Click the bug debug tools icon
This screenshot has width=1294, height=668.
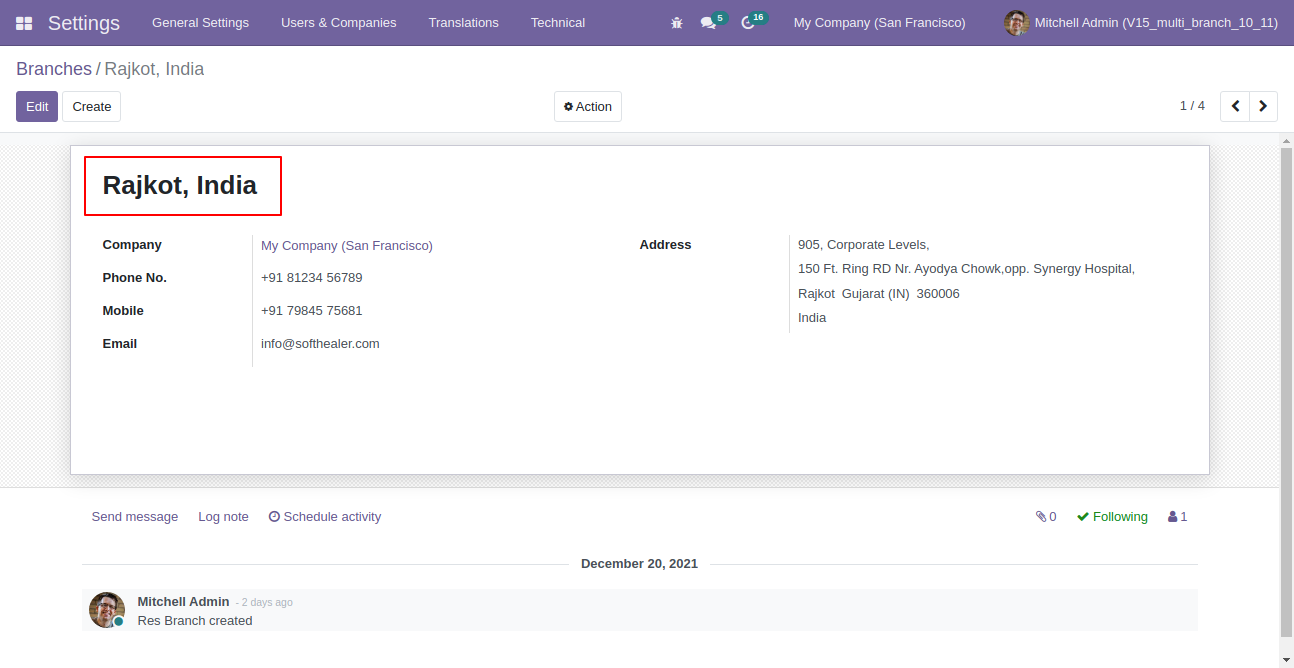(x=677, y=23)
